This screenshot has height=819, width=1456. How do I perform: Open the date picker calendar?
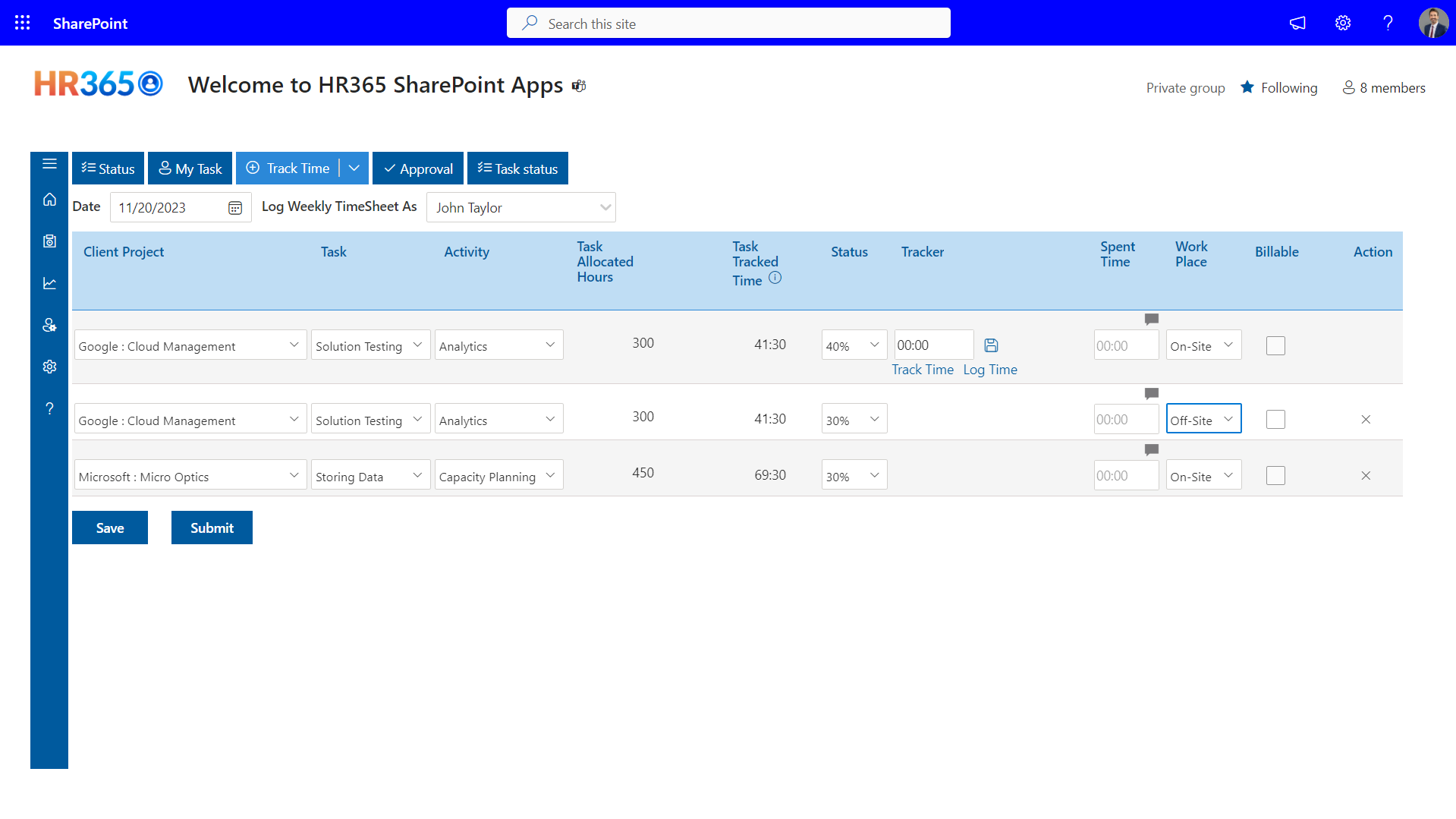tap(234, 207)
